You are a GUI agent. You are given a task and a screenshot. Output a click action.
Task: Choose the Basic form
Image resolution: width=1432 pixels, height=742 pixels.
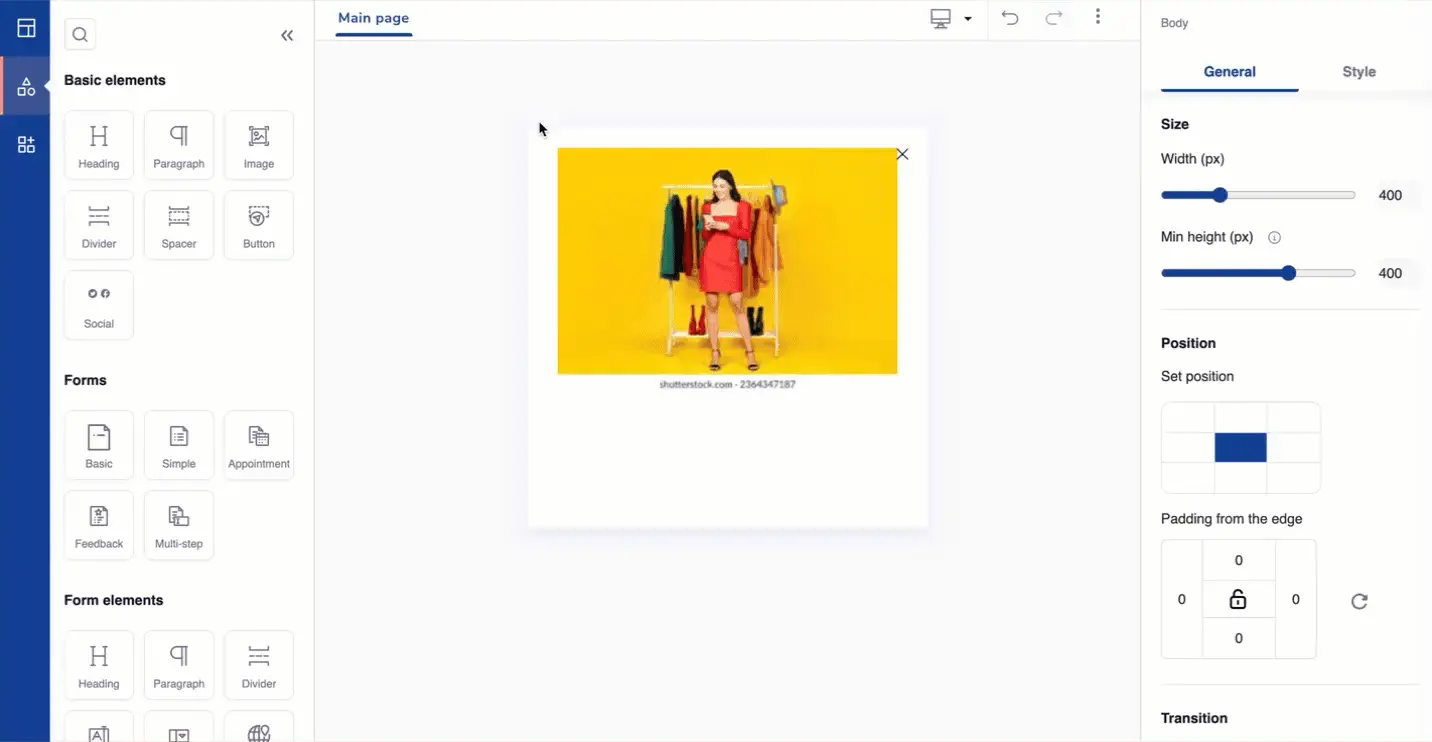(x=99, y=445)
